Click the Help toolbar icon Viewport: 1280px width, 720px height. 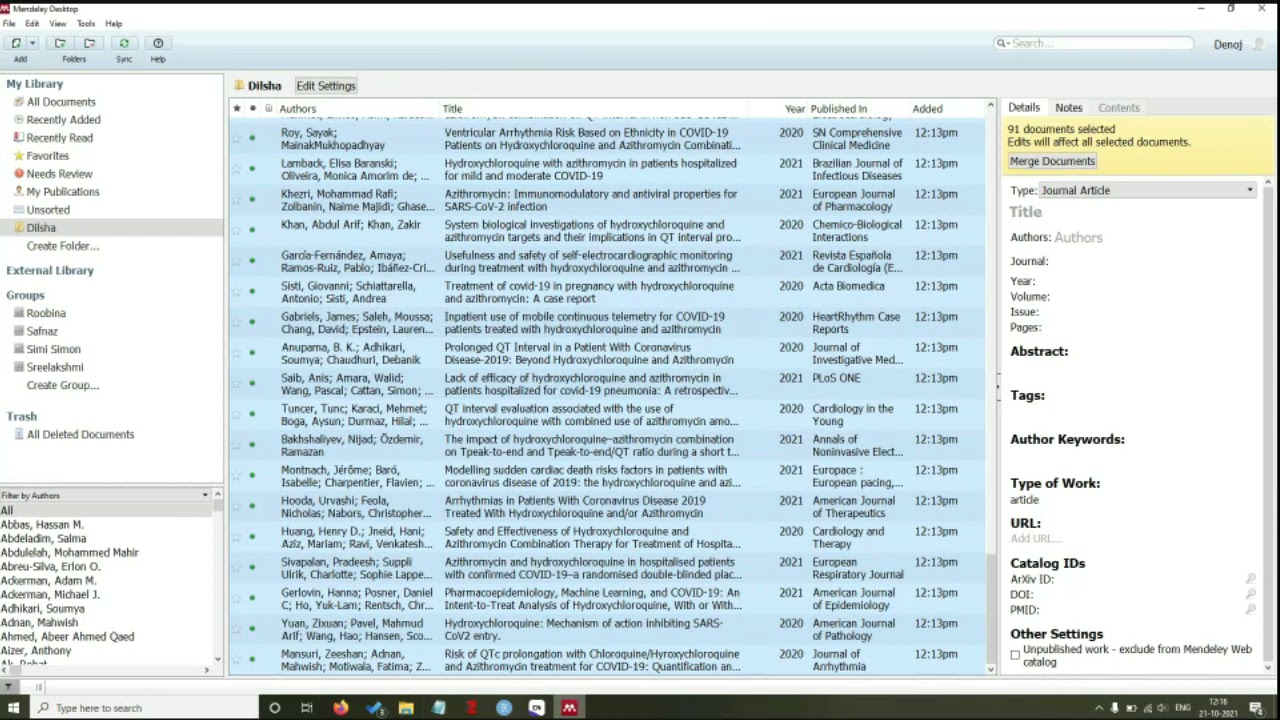pos(158,43)
